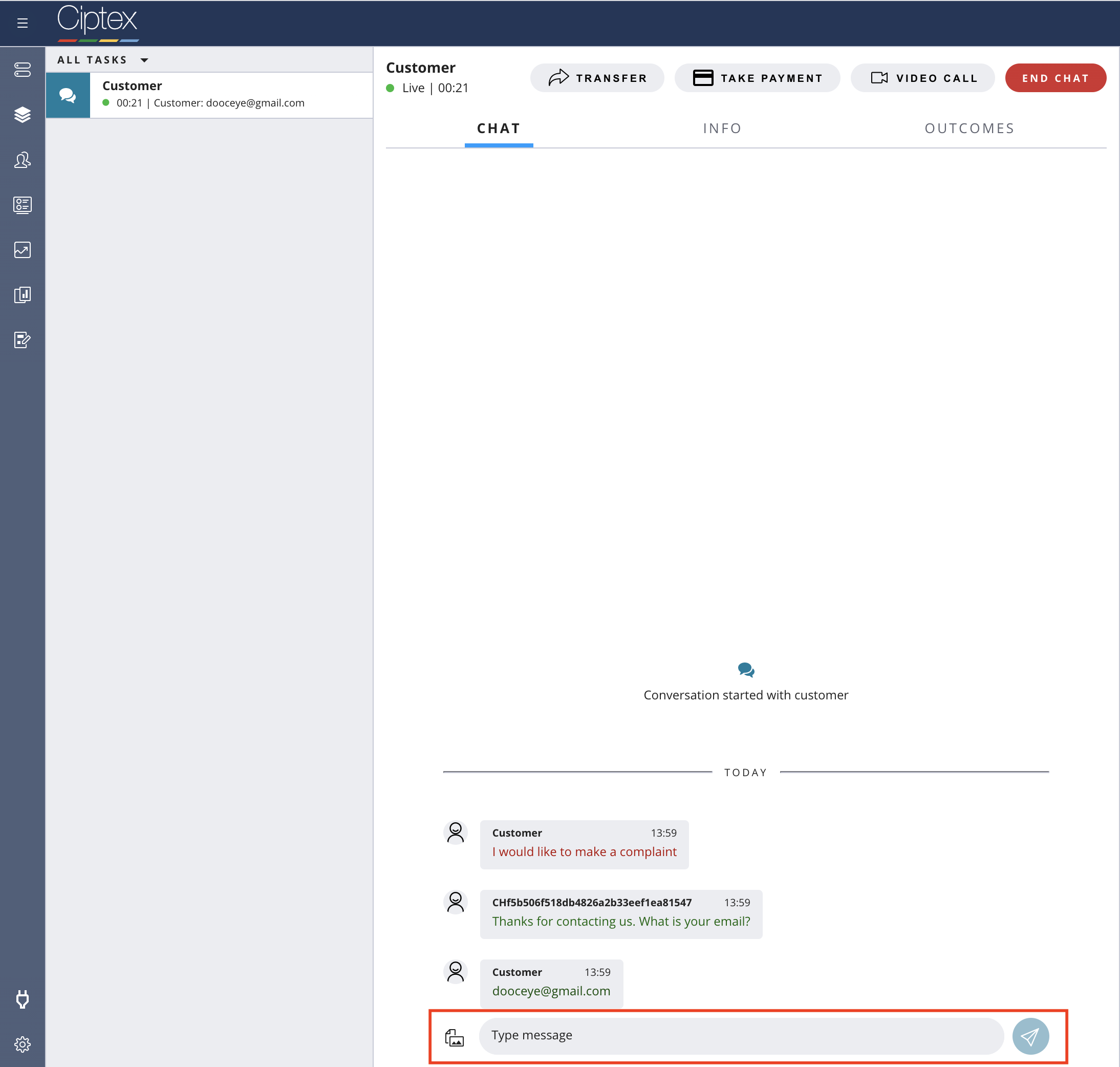Click avatar of the dooceye@gmail.com message
The height and width of the screenshot is (1067, 1120).
pos(456,972)
